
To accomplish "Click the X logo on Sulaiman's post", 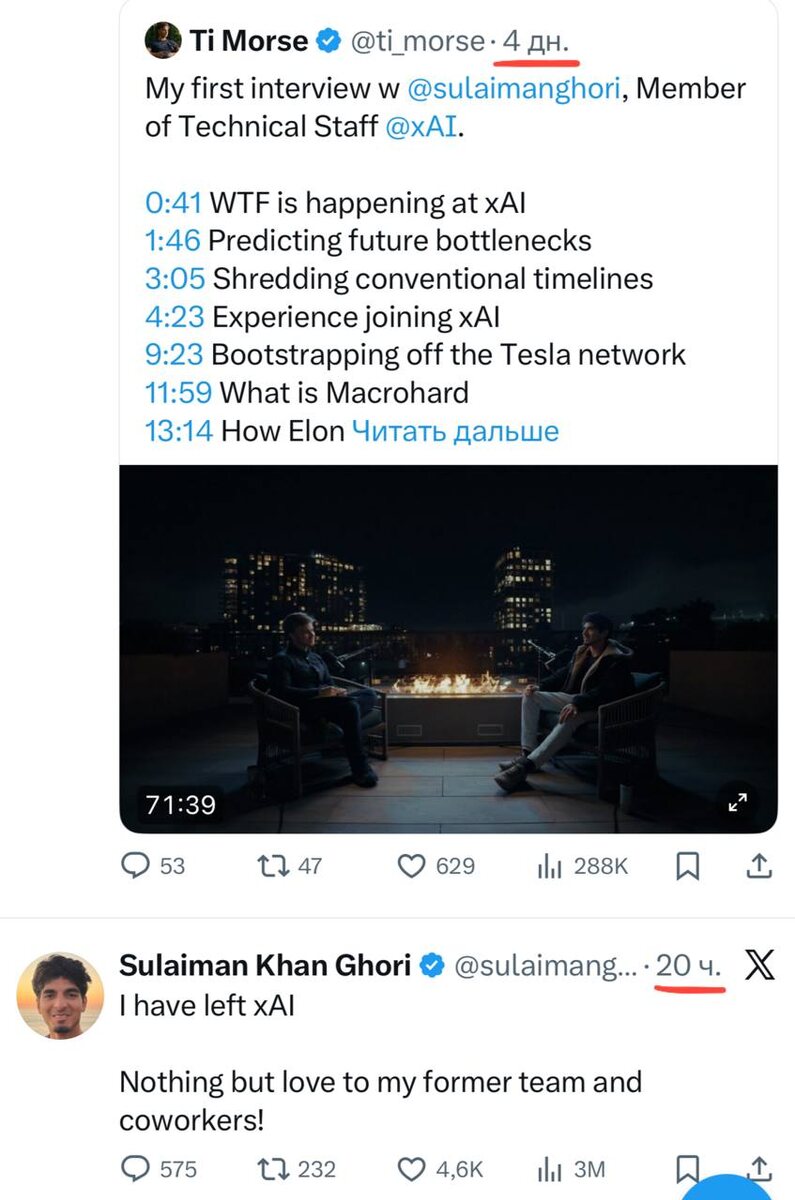I will (759, 965).
